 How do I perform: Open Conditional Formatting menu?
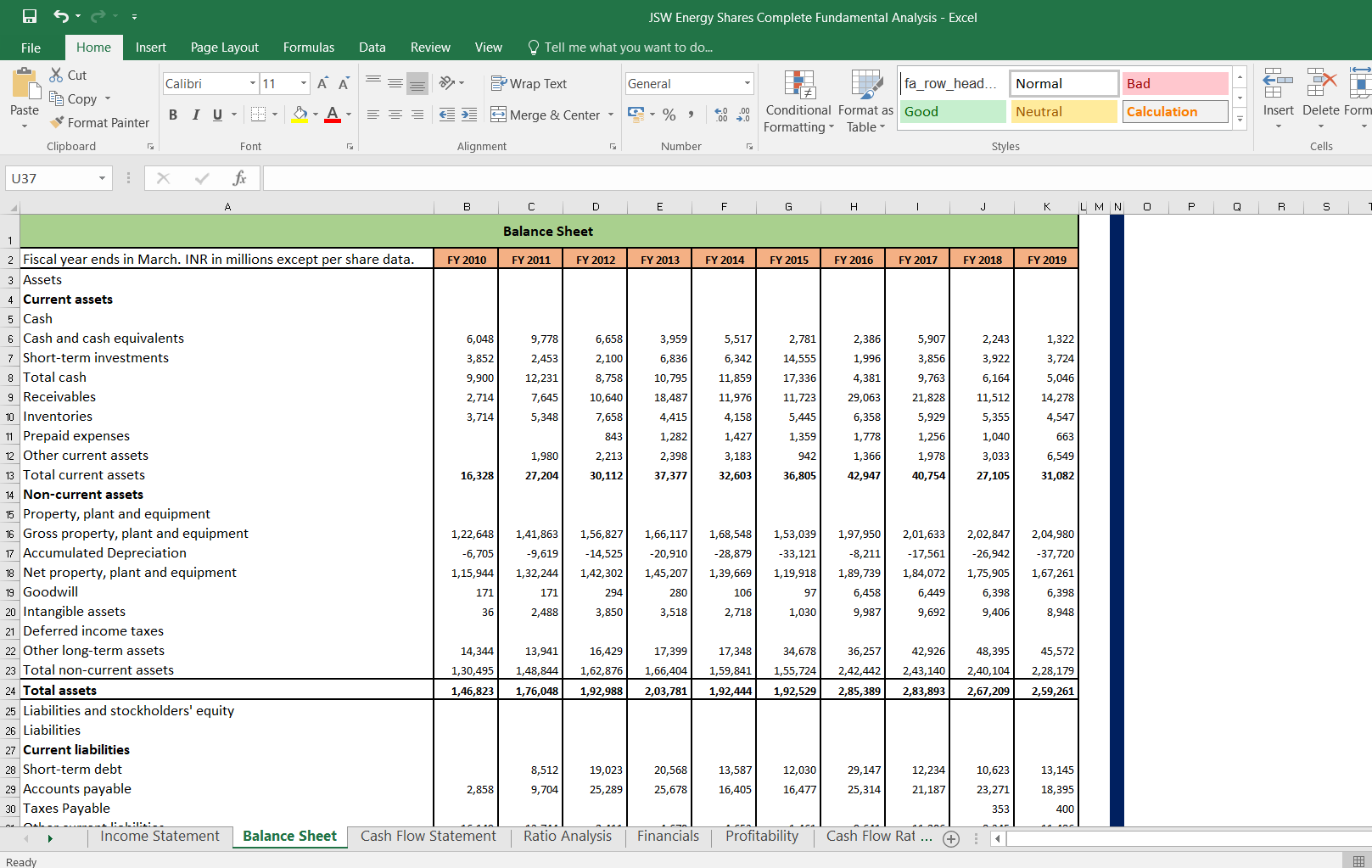[798, 101]
